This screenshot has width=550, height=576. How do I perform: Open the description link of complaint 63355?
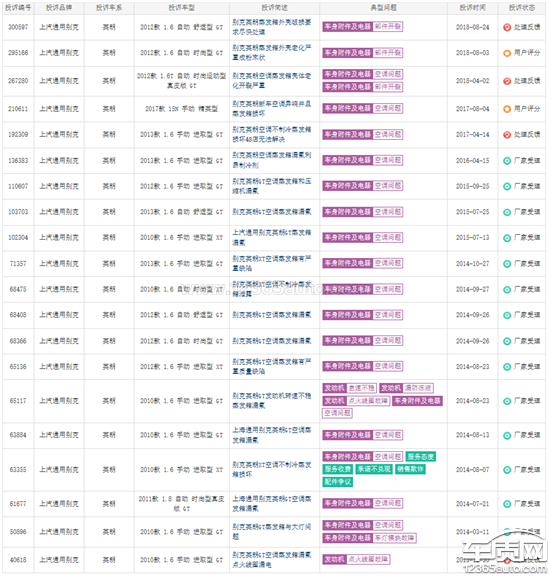pyautogui.click(x=272, y=469)
